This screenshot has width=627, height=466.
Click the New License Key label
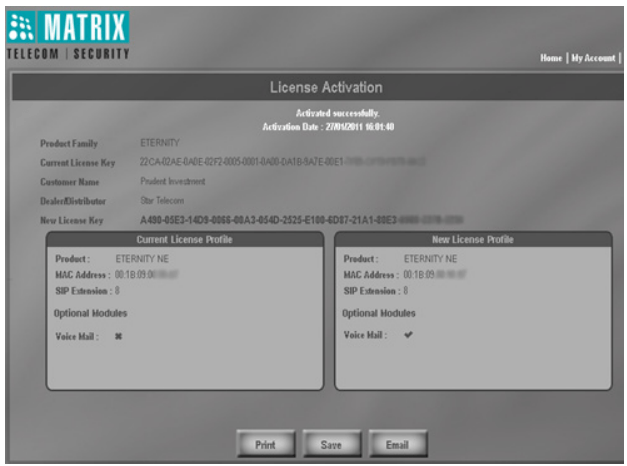click(72, 220)
